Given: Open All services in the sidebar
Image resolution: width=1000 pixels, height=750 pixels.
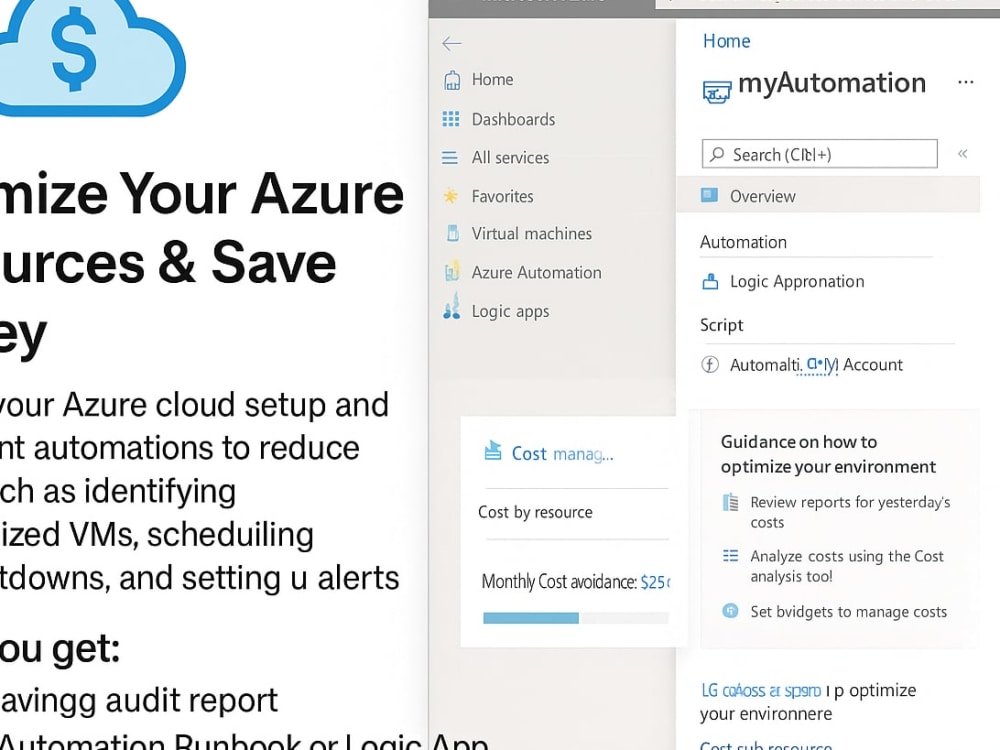Looking at the screenshot, I should (510, 158).
